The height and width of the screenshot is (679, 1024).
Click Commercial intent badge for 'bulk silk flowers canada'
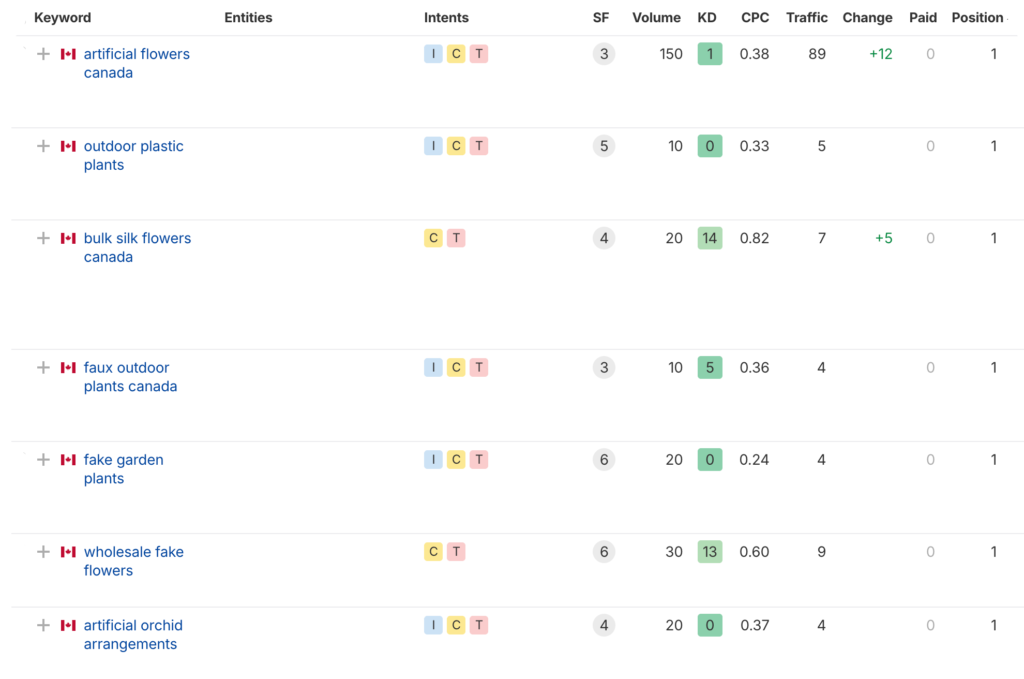coord(433,238)
